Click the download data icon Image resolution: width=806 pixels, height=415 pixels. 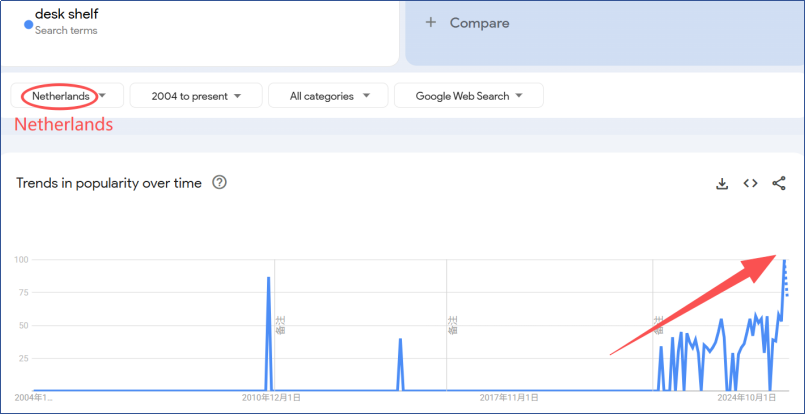tap(722, 184)
